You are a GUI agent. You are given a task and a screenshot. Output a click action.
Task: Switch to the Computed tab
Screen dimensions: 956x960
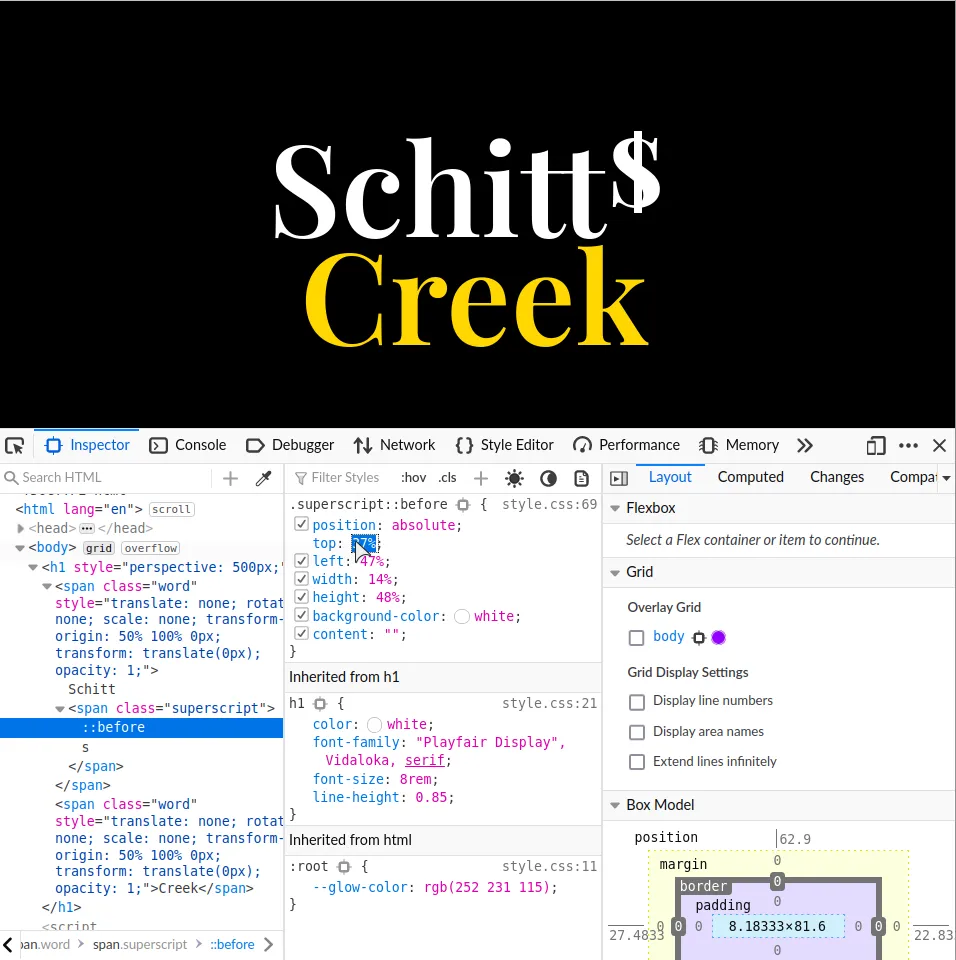750,477
